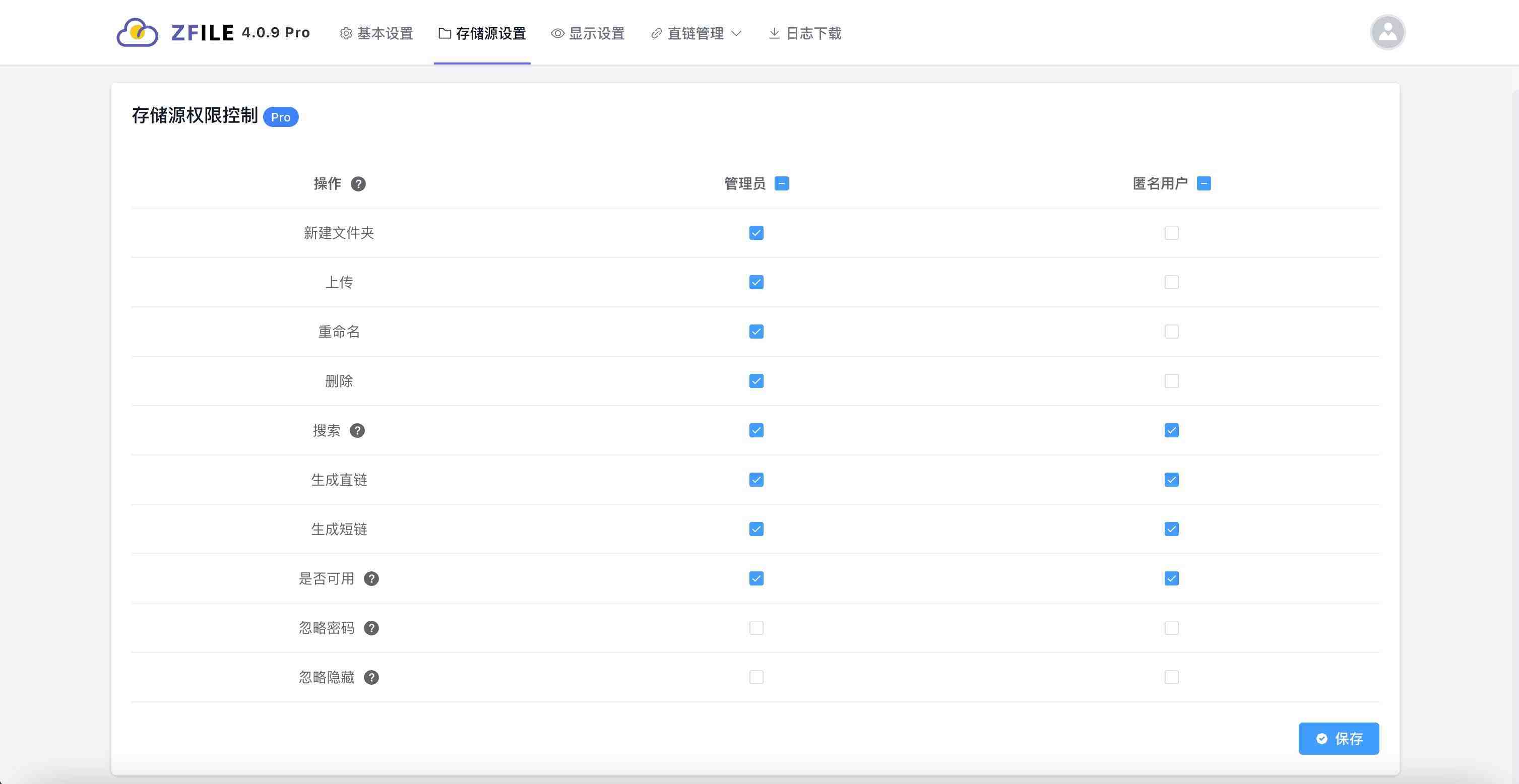Image resolution: width=1519 pixels, height=784 pixels.
Task: Open the user avatar in top right corner
Action: click(x=1387, y=32)
